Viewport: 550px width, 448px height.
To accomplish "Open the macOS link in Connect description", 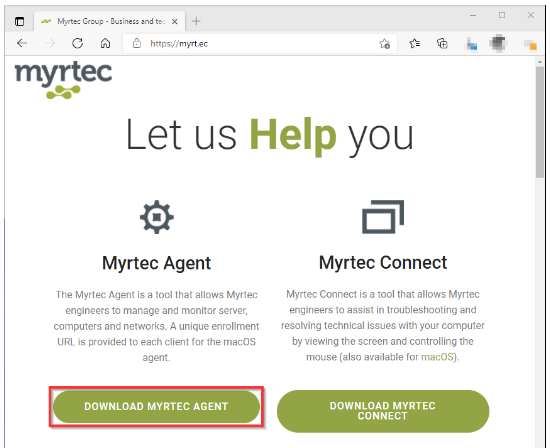I will (437, 357).
